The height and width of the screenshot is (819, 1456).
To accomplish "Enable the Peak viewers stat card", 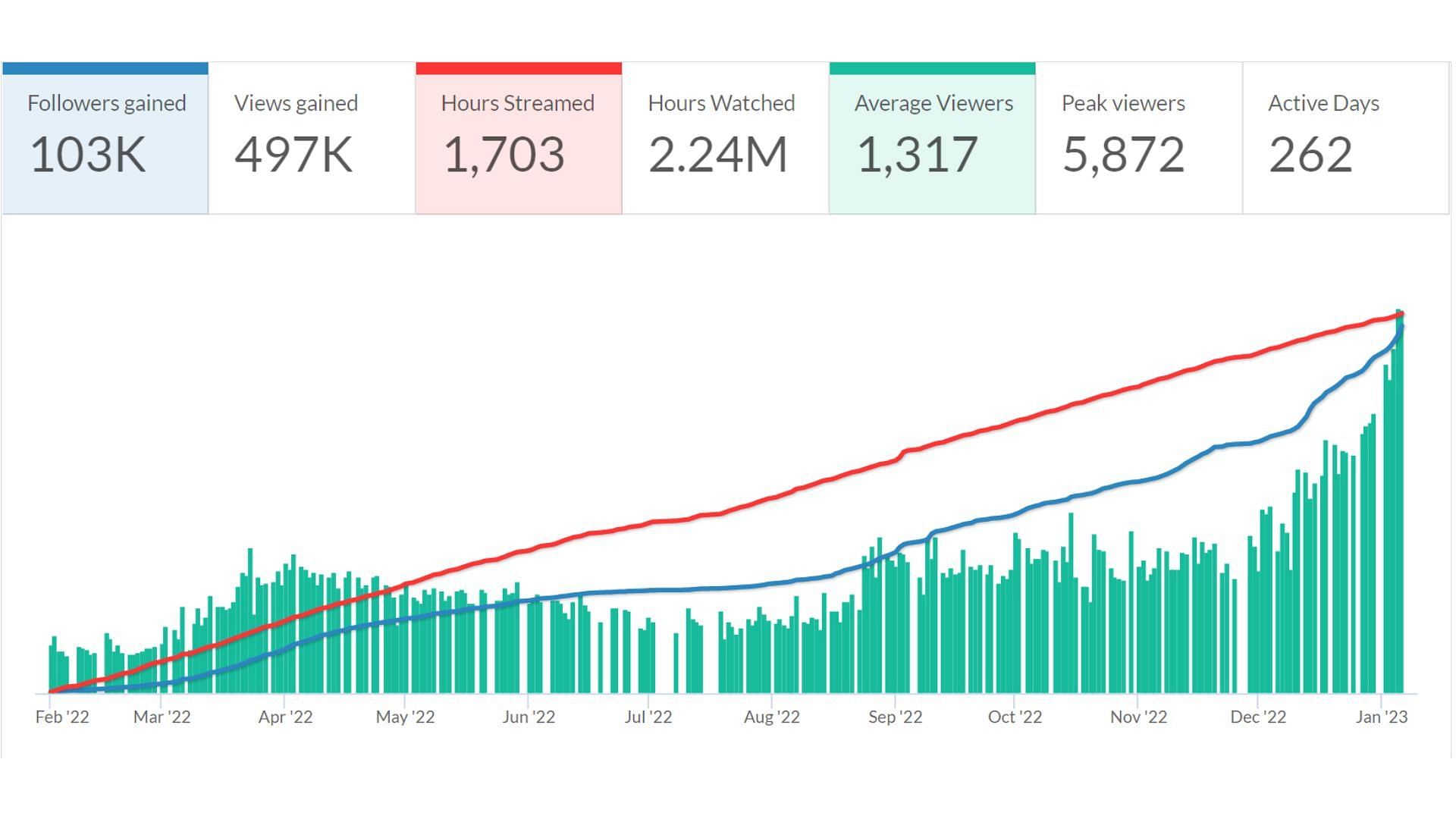I will tap(1138, 138).
